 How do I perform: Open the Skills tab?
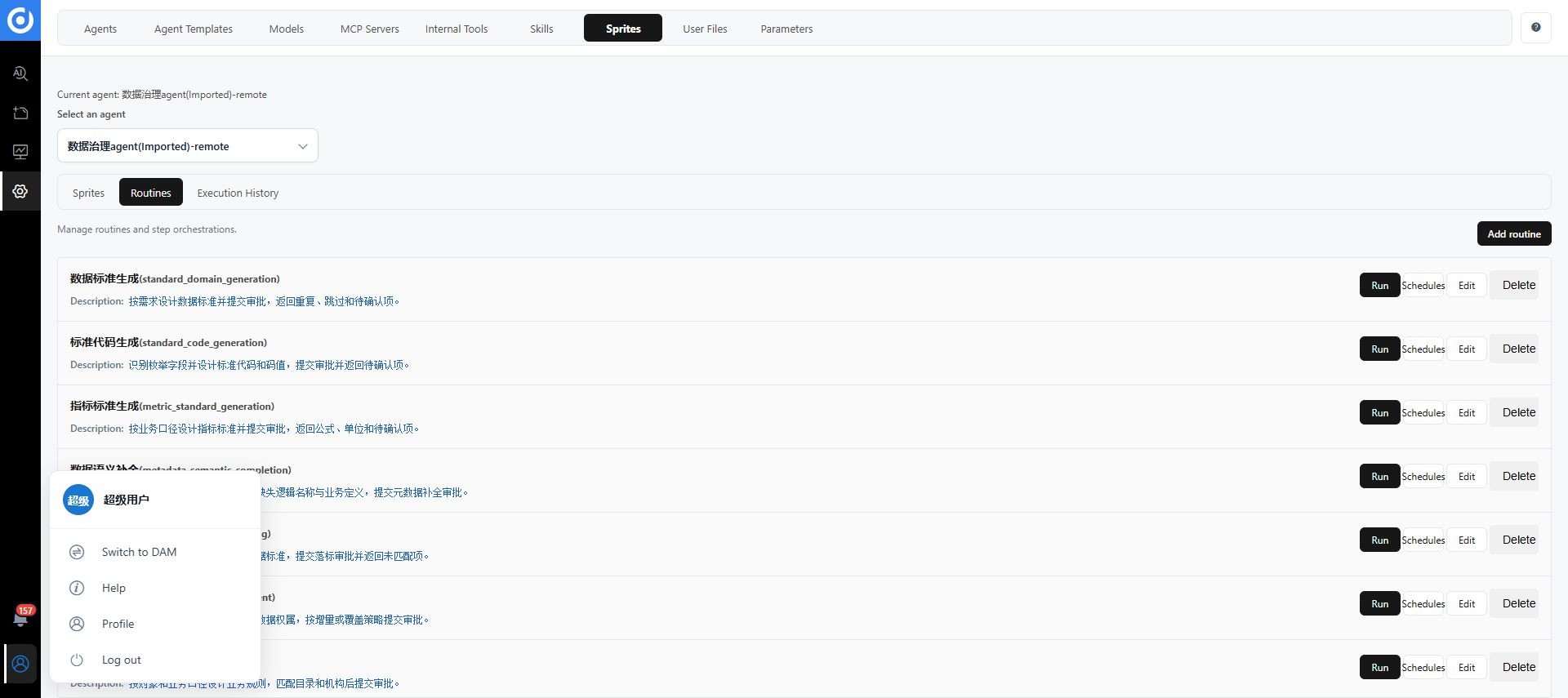coord(541,29)
